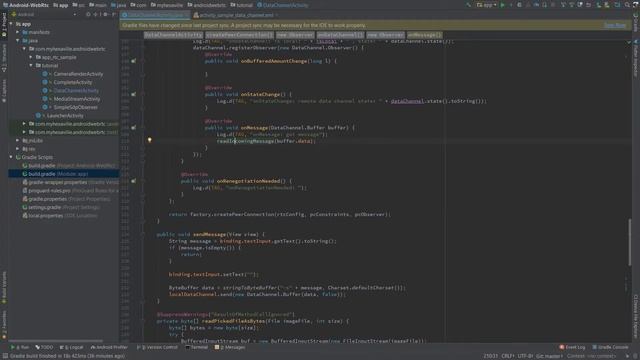Click the build hammer icon in the toolbar

coord(469,5)
